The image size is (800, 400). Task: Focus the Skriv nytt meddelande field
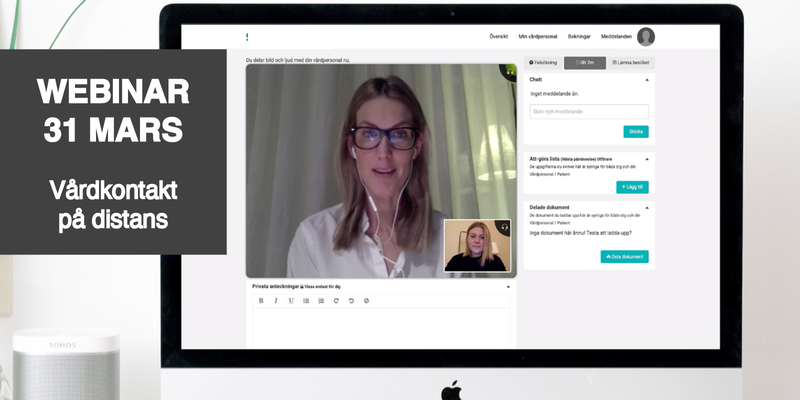click(589, 112)
